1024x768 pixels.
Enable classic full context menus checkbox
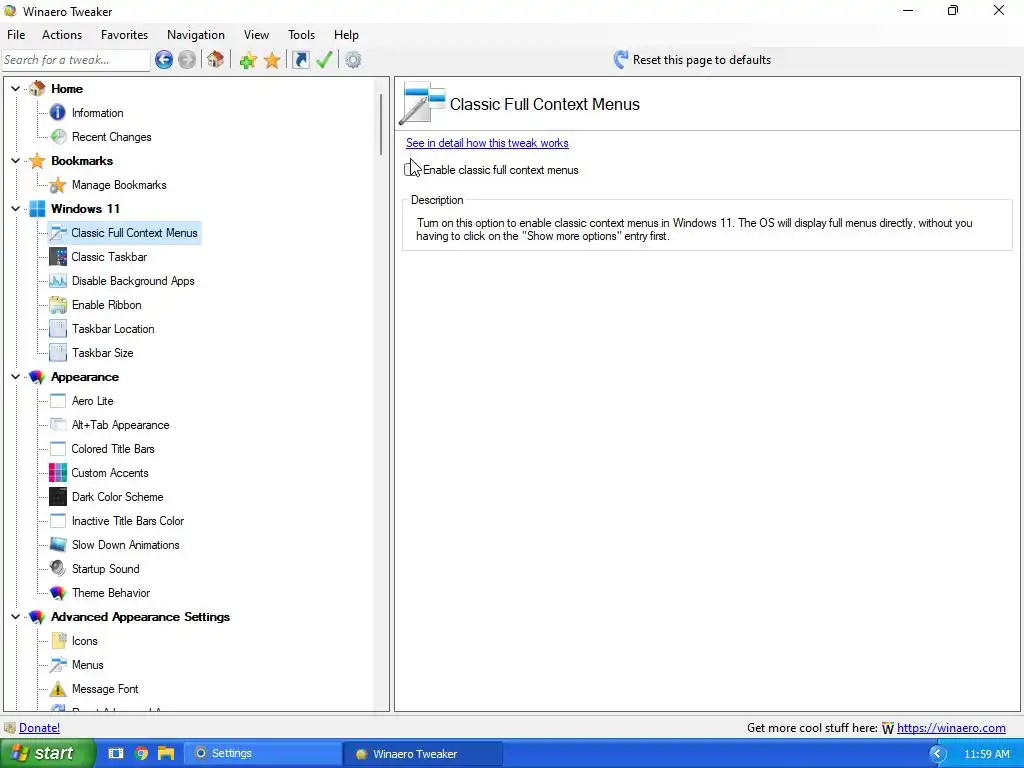411,170
